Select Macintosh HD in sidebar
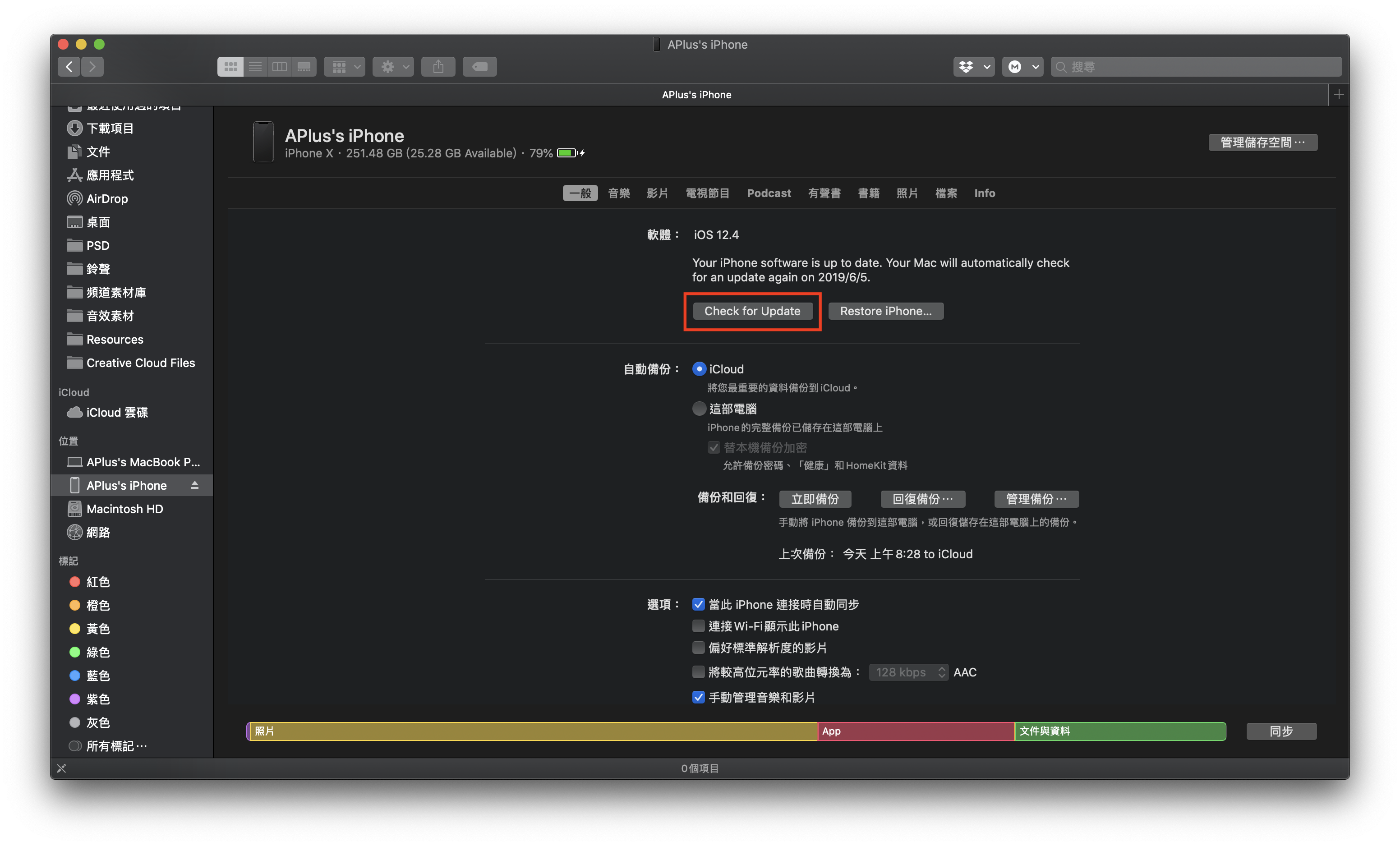The height and width of the screenshot is (846, 1400). (131, 509)
